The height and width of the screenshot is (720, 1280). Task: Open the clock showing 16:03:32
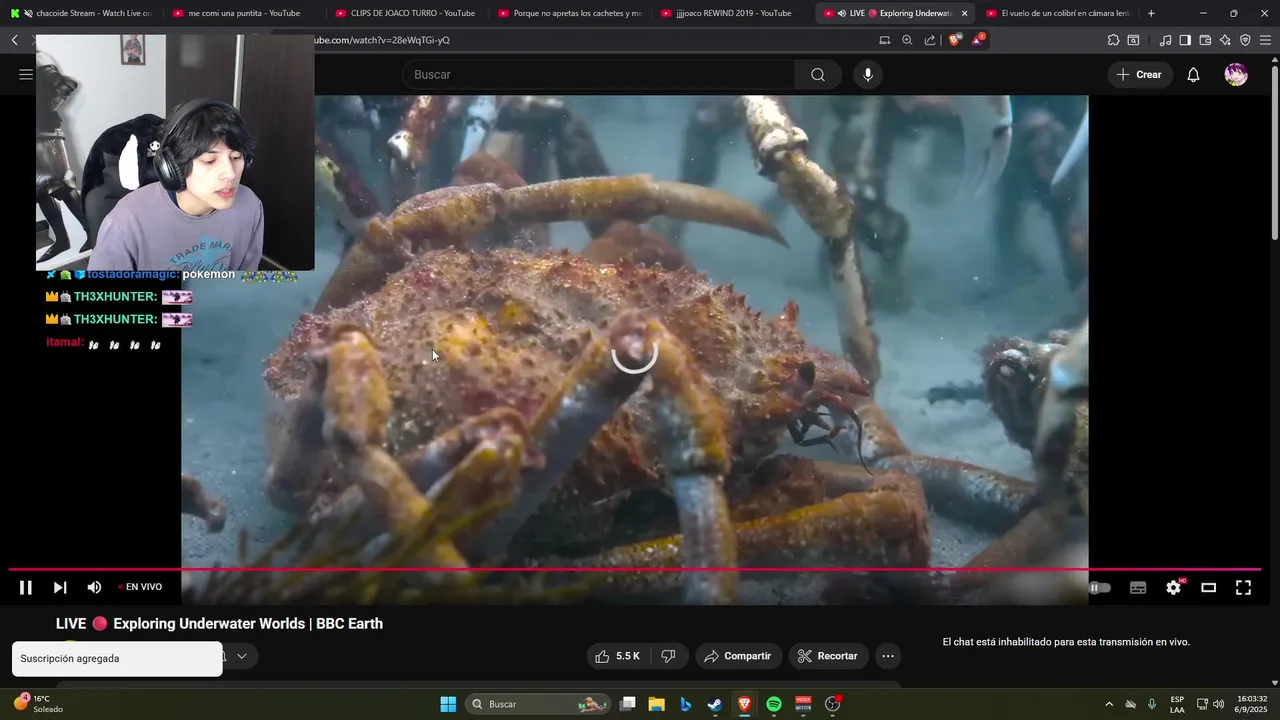[x=1252, y=704]
